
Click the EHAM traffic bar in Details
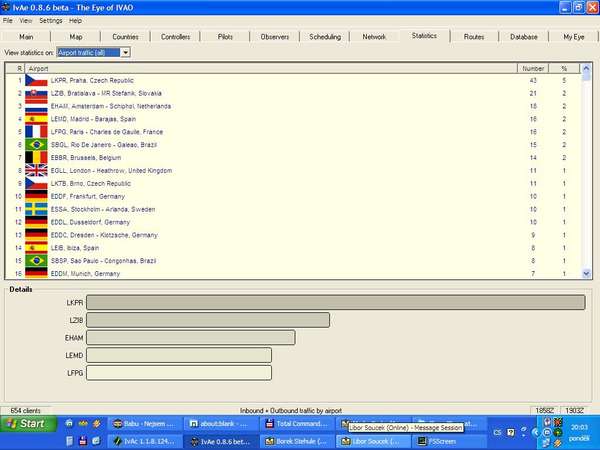(x=191, y=338)
